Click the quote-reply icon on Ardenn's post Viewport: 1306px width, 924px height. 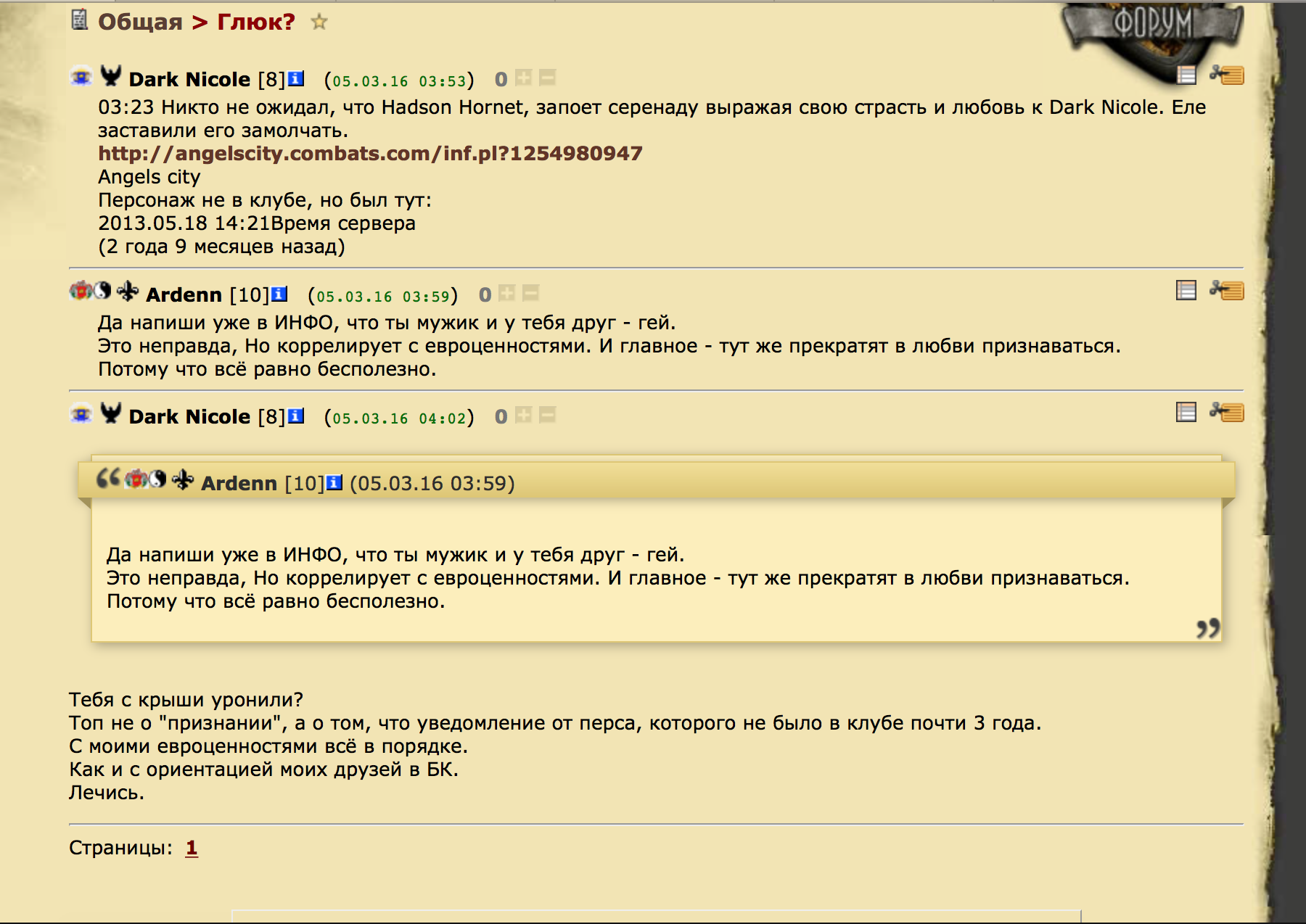click(x=1227, y=290)
